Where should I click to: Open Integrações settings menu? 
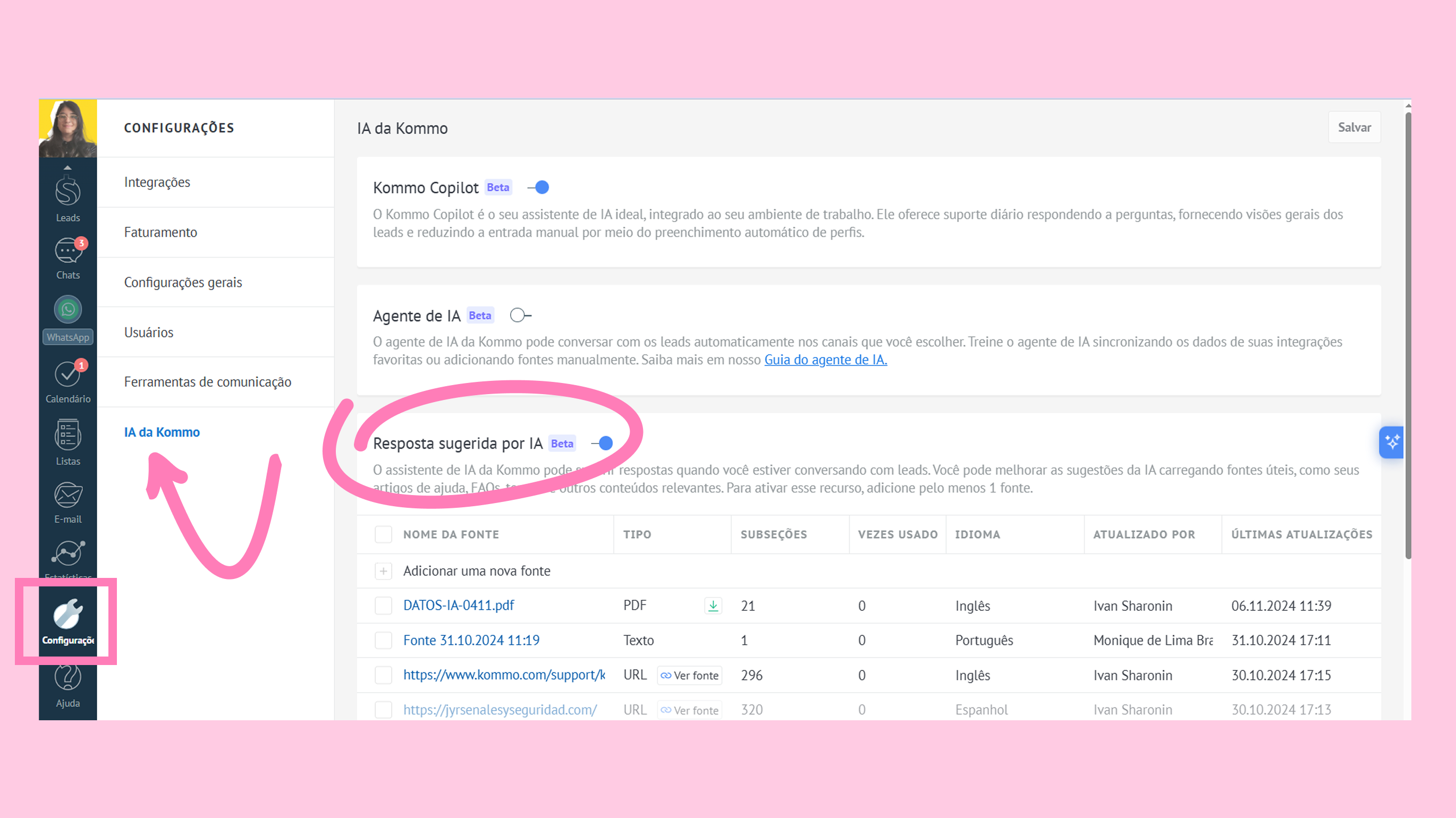215,183
